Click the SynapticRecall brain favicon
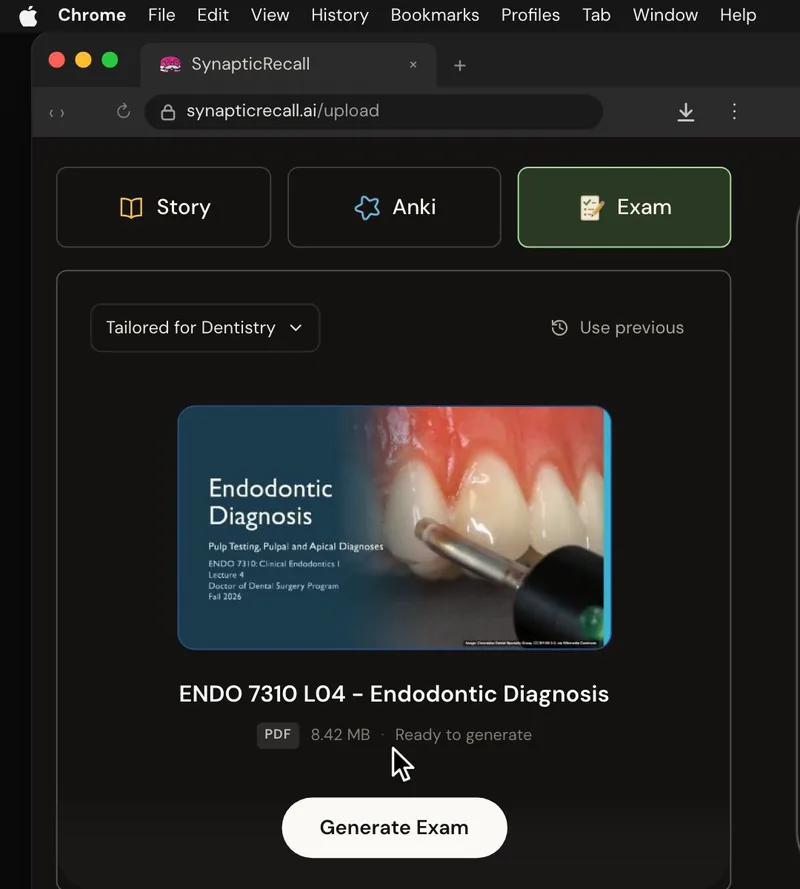 pyautogui.click(x=170, y=65)
